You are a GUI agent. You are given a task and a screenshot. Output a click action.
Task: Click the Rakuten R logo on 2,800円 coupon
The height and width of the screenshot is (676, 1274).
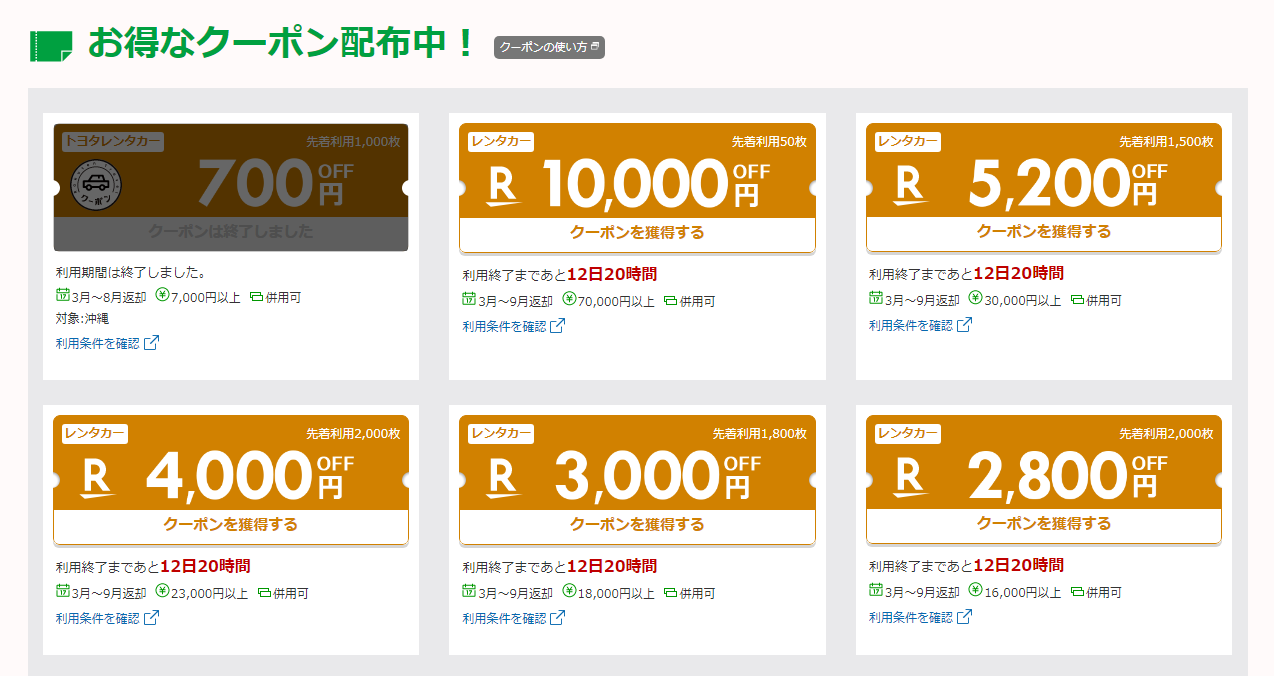(x=910, y=477)
